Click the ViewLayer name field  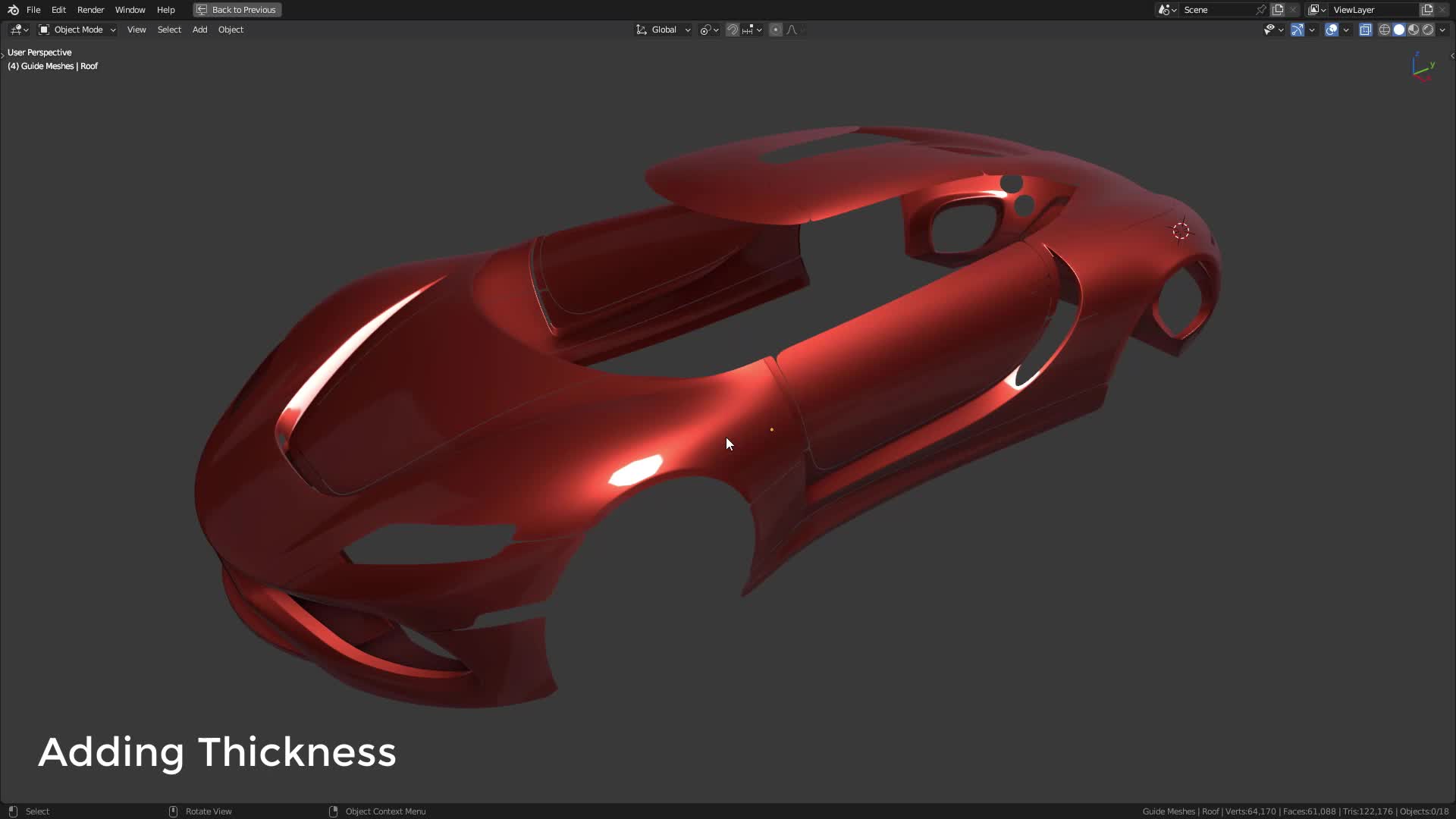1374,10
